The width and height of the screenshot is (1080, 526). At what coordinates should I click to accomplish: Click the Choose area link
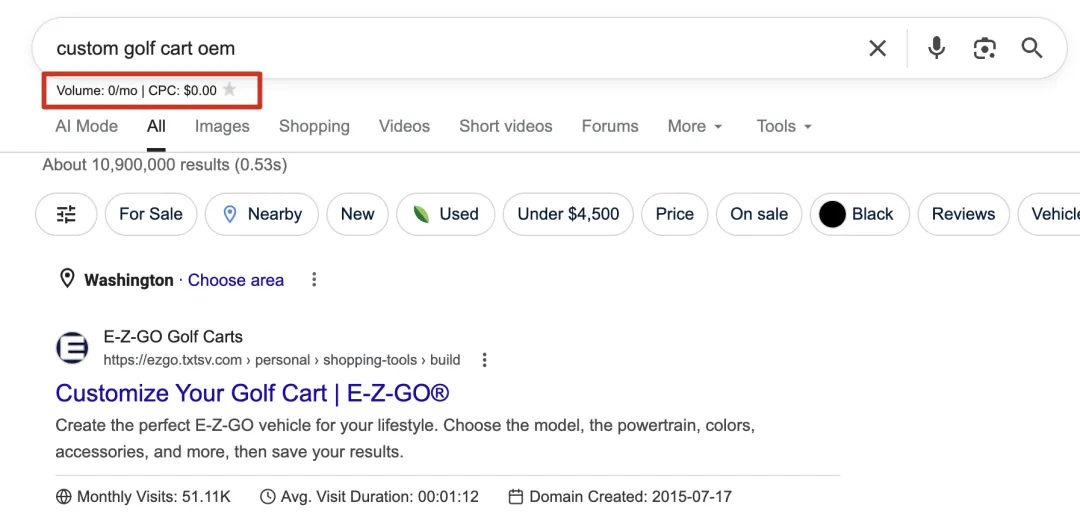pyautogui.click(x=236, y=280)
